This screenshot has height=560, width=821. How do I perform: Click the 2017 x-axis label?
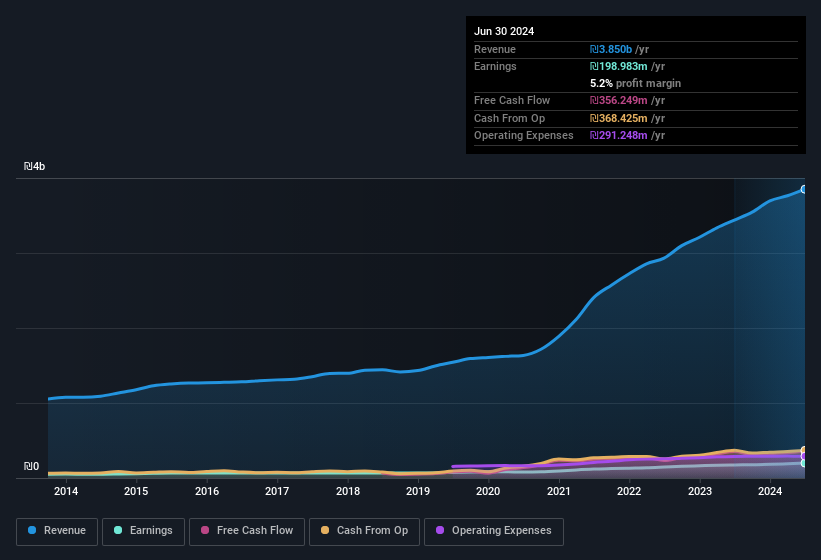(277, 491)
